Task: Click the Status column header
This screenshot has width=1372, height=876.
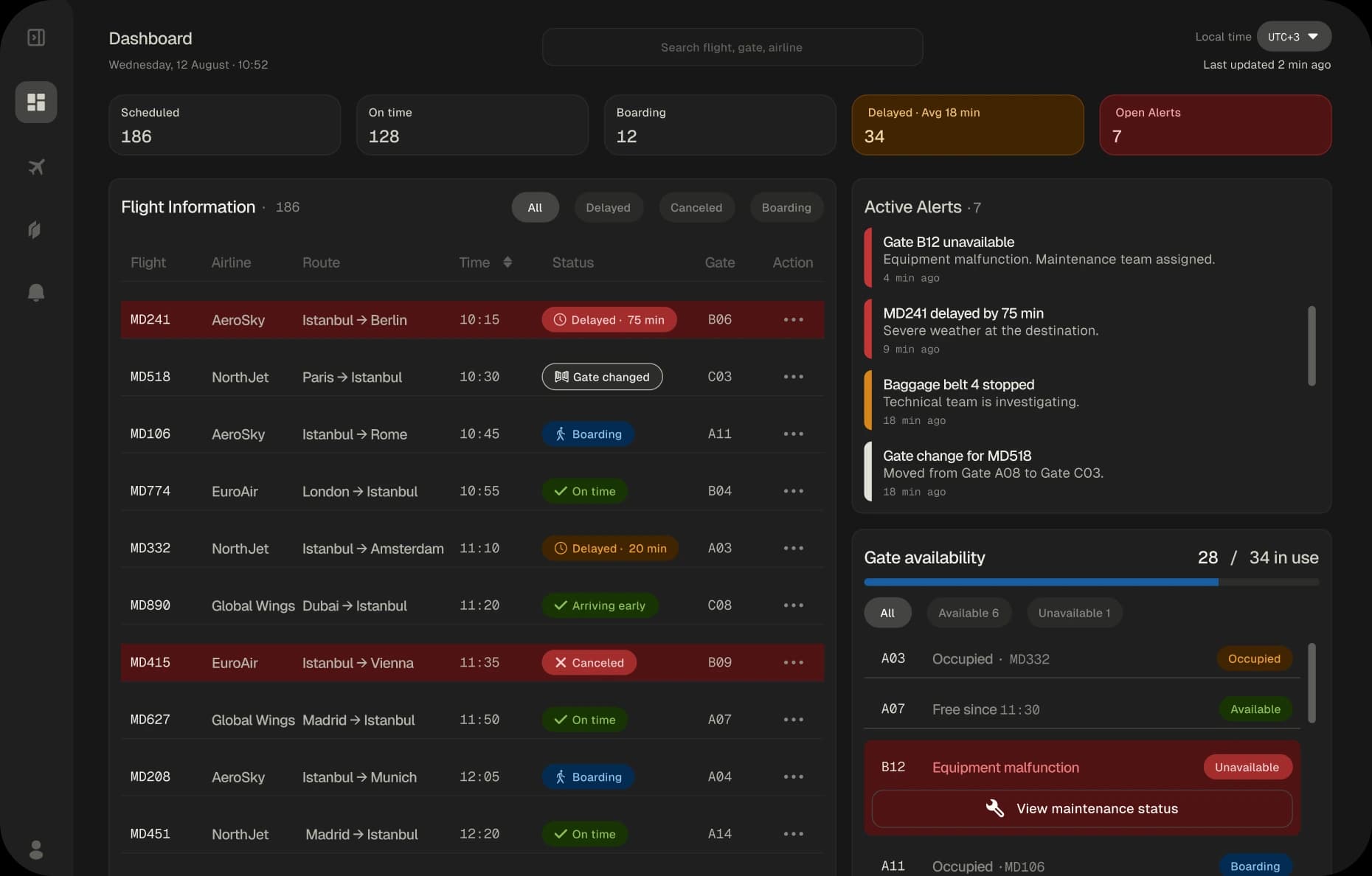Action: pos(573,263)
